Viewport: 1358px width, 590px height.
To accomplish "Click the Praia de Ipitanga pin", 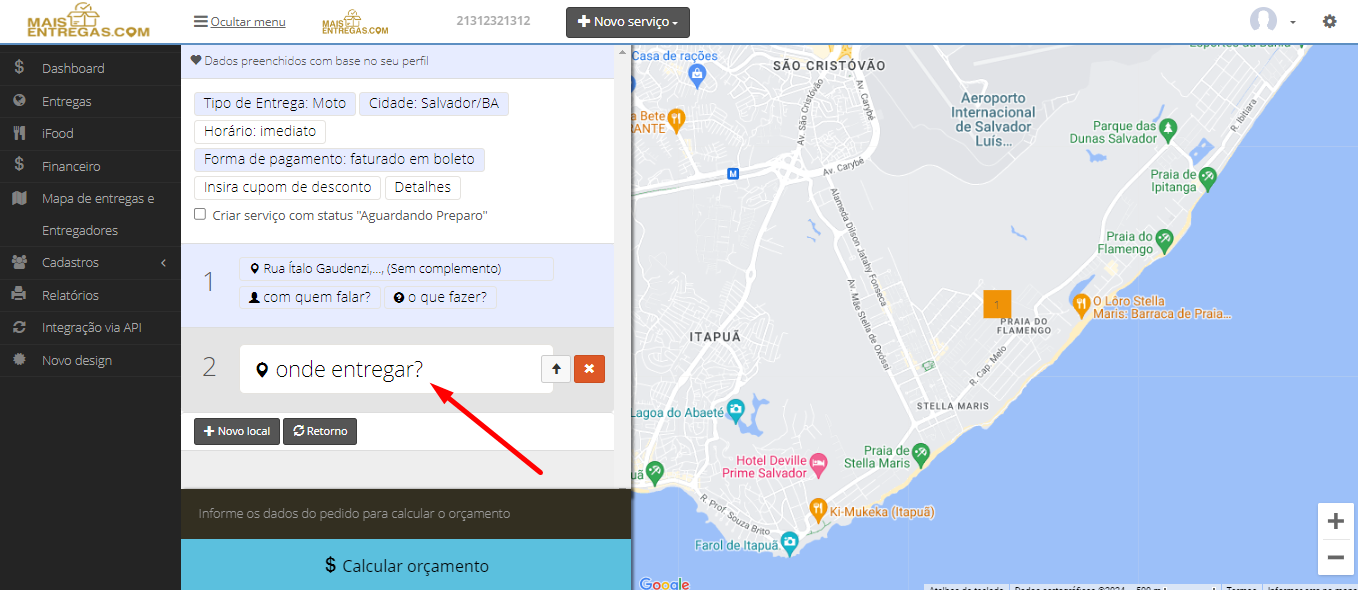I will tap(1208, 177).
